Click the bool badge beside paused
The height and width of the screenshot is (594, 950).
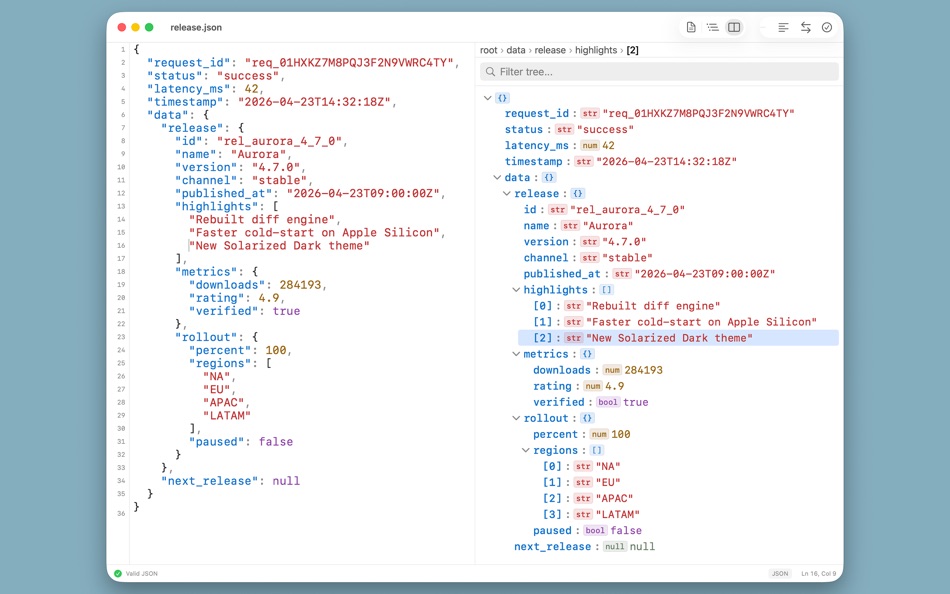coord(595,530)
